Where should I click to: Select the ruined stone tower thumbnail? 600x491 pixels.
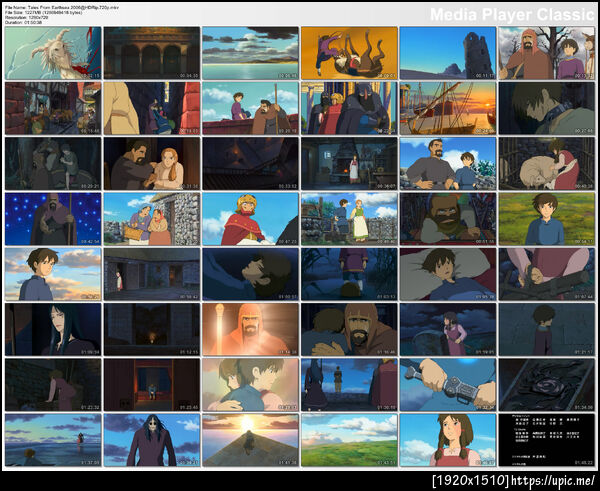point(448,53)
